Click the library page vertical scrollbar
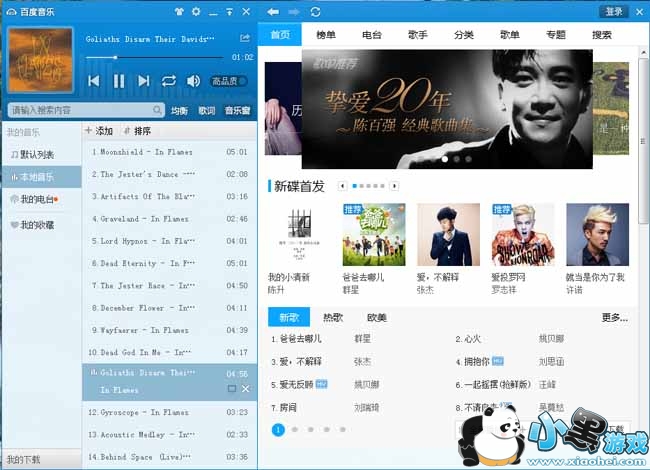This screenshot has width=650, height=470. point(643,141)
